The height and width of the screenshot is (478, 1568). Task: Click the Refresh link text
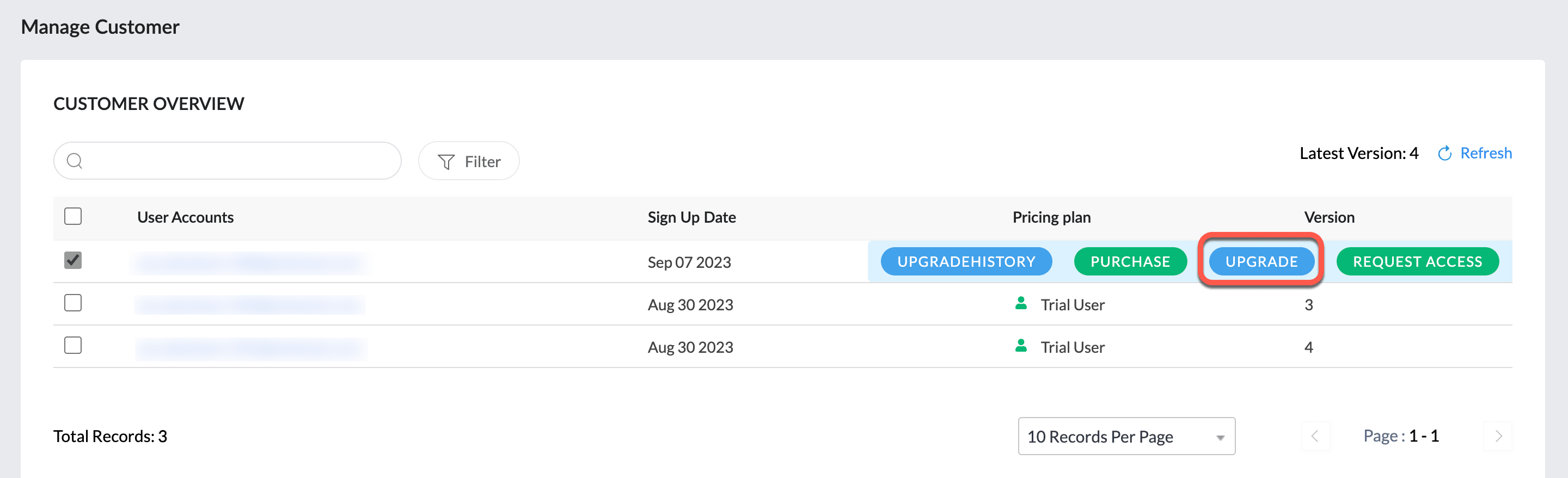coord(1485,154)
